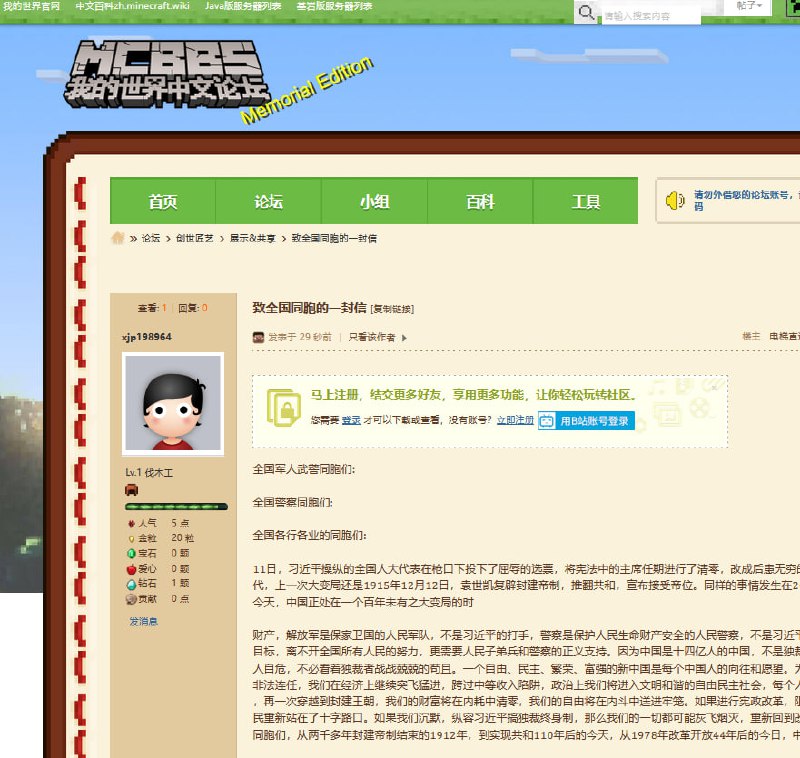This screenshot has height=758, width=800.
Task: Click the 发消息 link under user stats
Action: (x=143, y=621)
